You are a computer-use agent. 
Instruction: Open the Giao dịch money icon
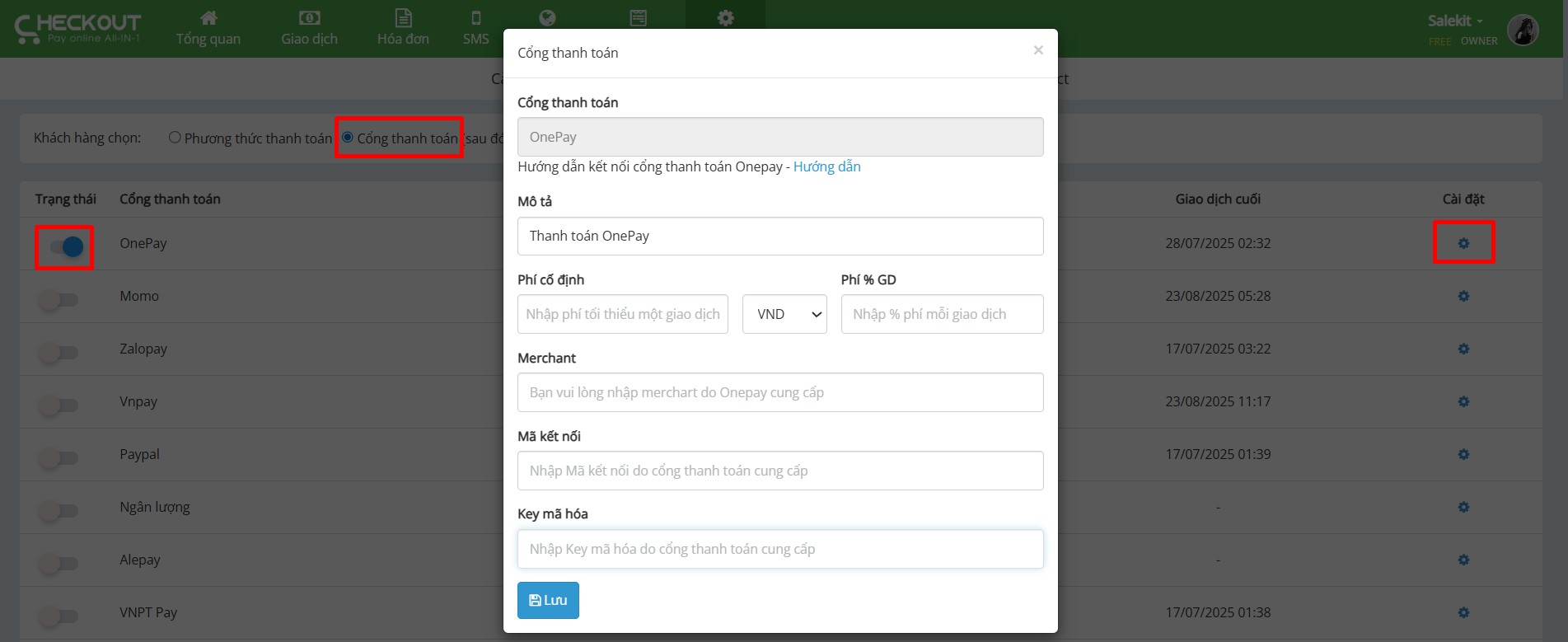point(309,18)
